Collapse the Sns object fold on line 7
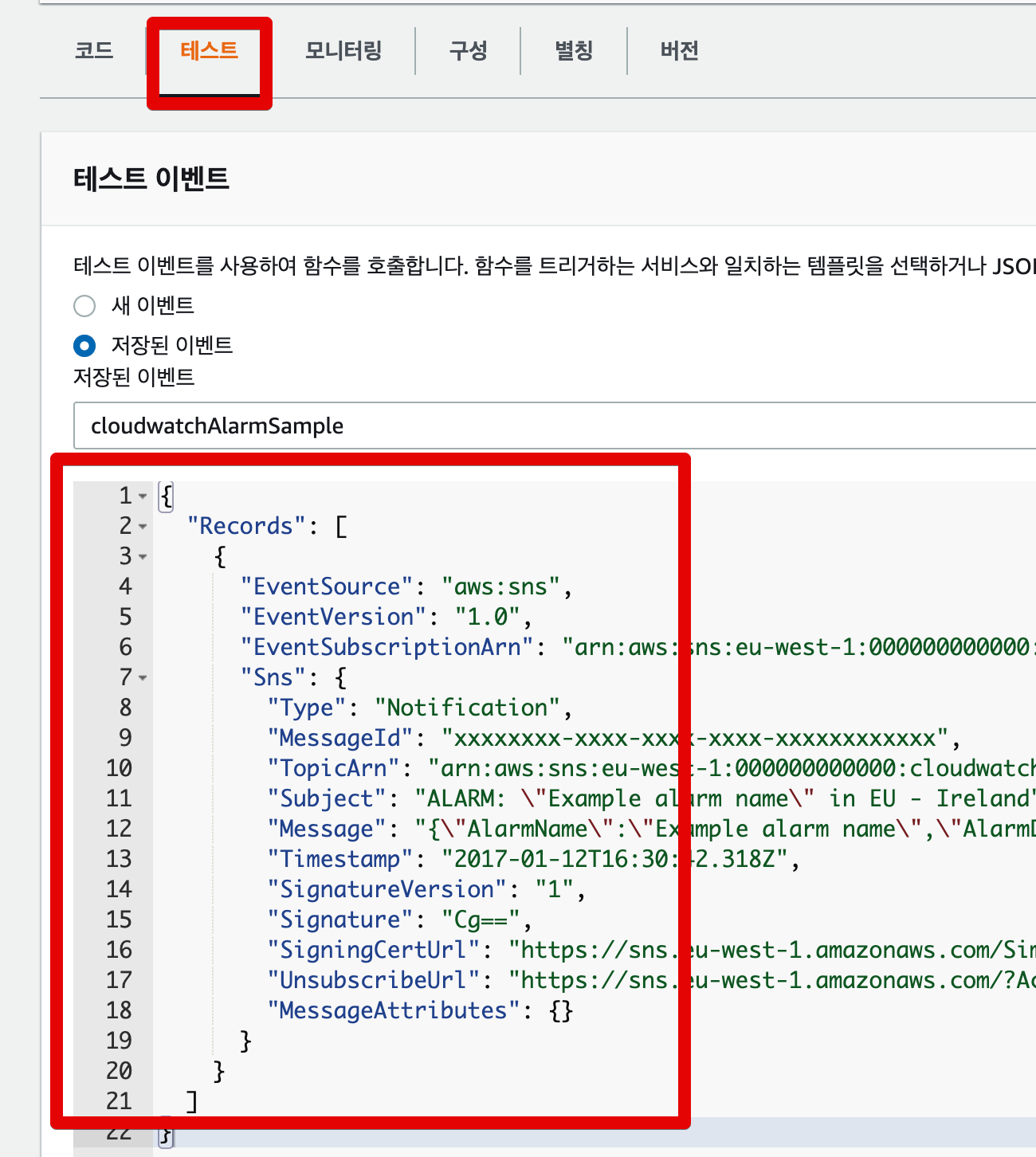Image resolution: width=1036 pixels, height=1157 pixels. point(143,678)
